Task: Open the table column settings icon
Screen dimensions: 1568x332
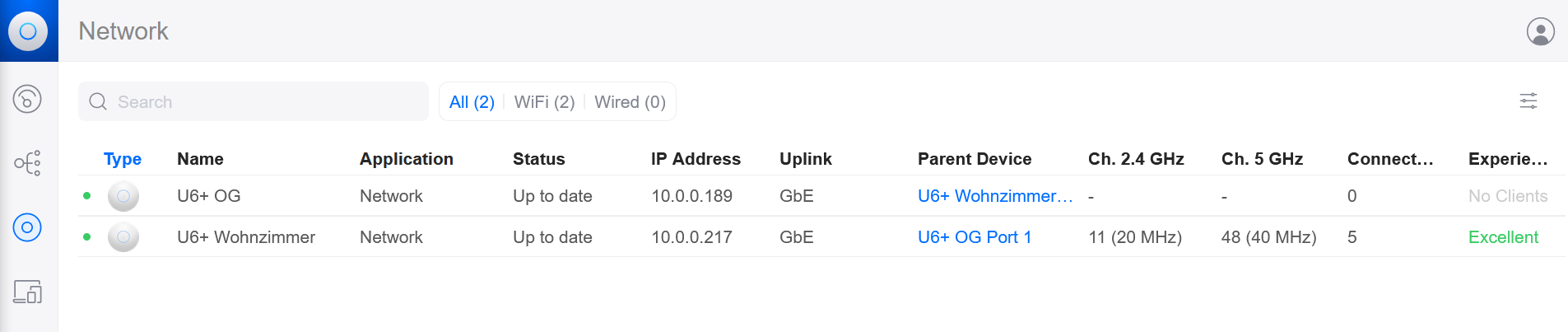Action: pos(1528,101)
